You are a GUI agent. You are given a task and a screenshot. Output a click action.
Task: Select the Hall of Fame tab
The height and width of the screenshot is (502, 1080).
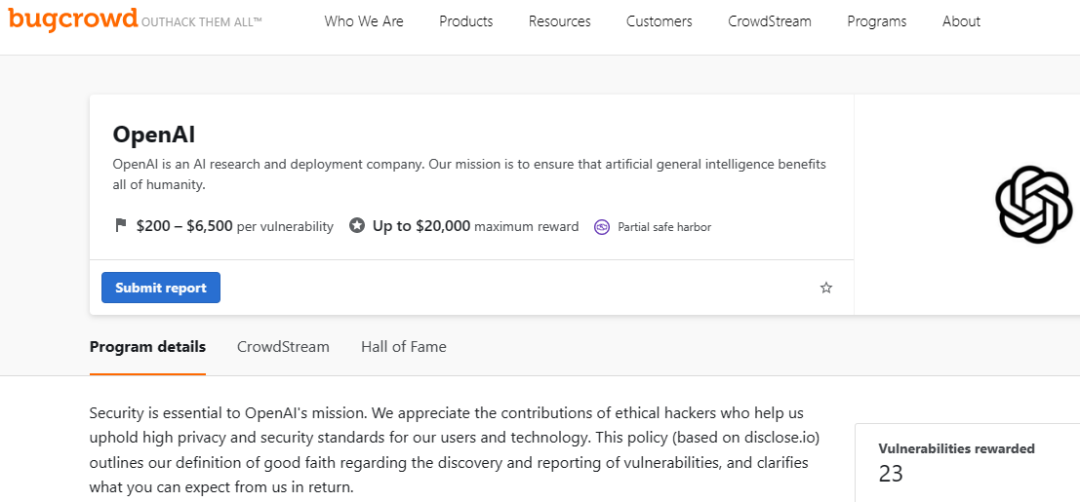(x=404, y=347)
